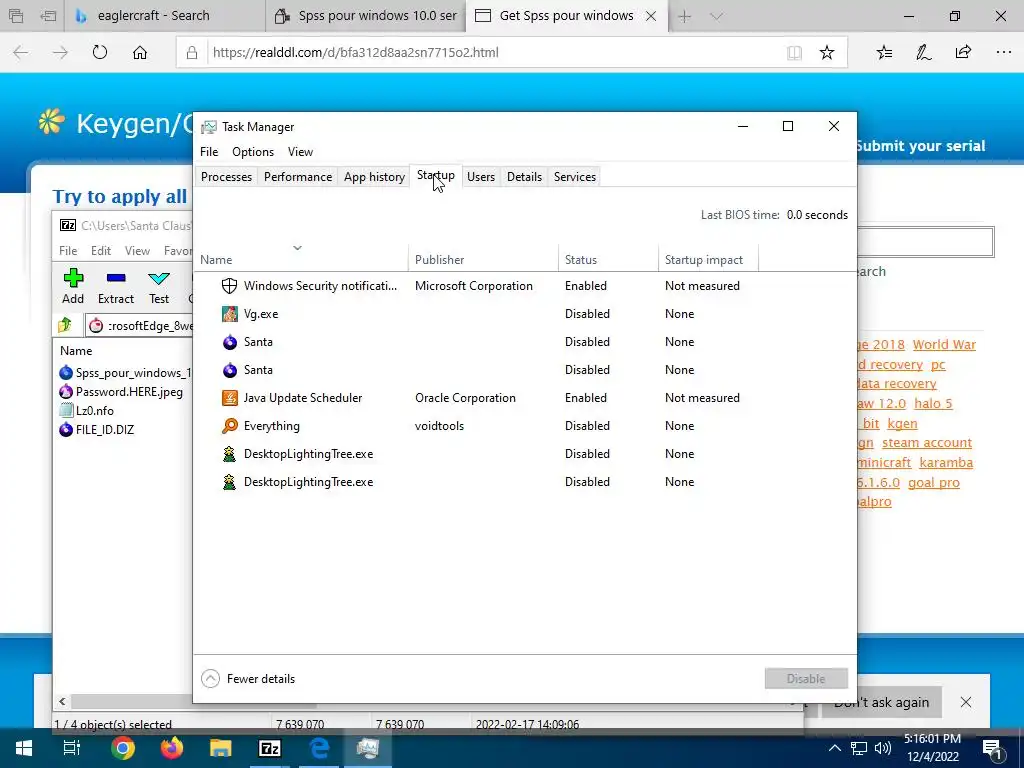
Task: Click the taskbar clock and date
Action: [933, 748]
